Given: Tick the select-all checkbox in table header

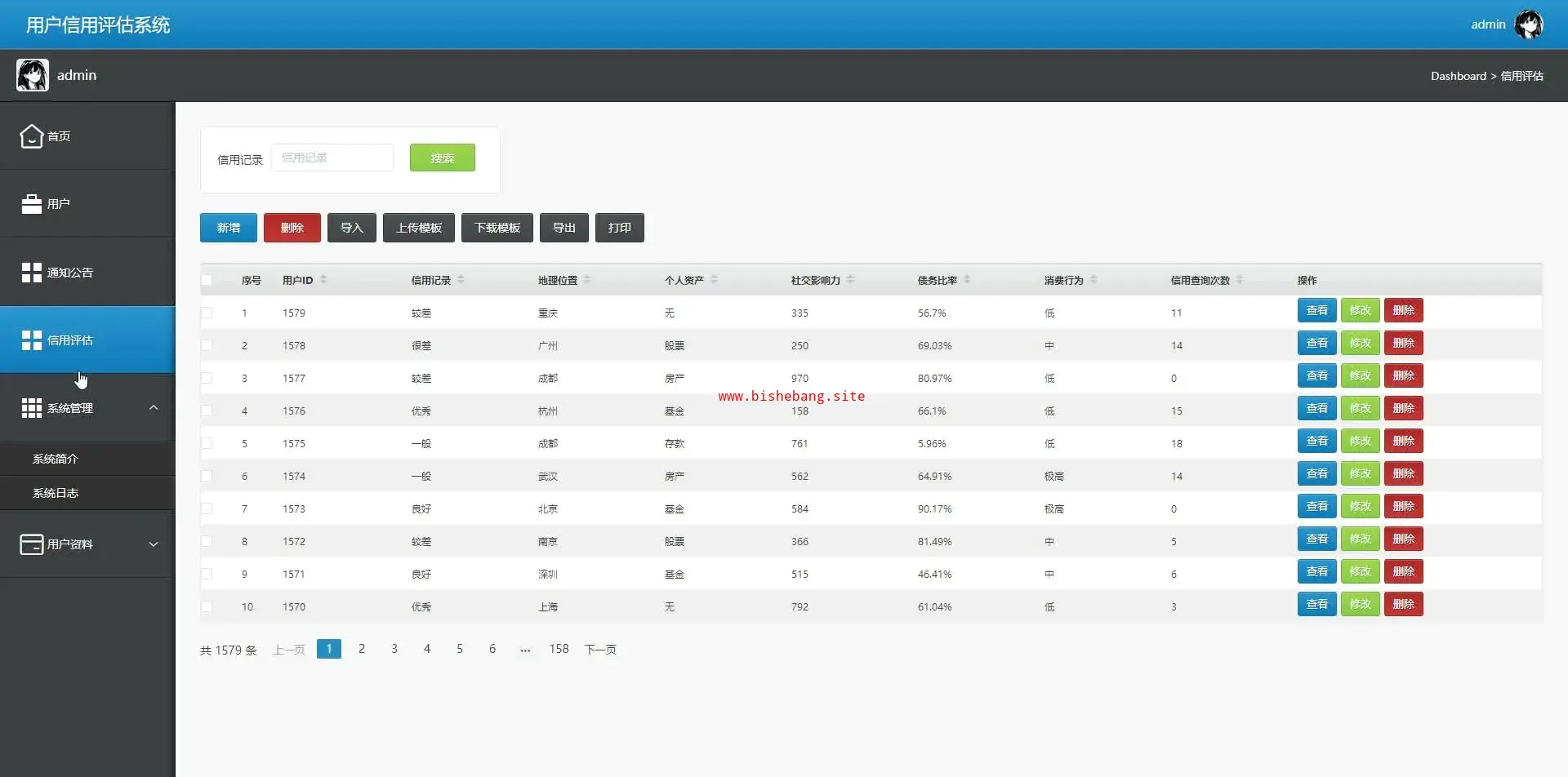Looking at the screenshot, I should click(207, 280).
